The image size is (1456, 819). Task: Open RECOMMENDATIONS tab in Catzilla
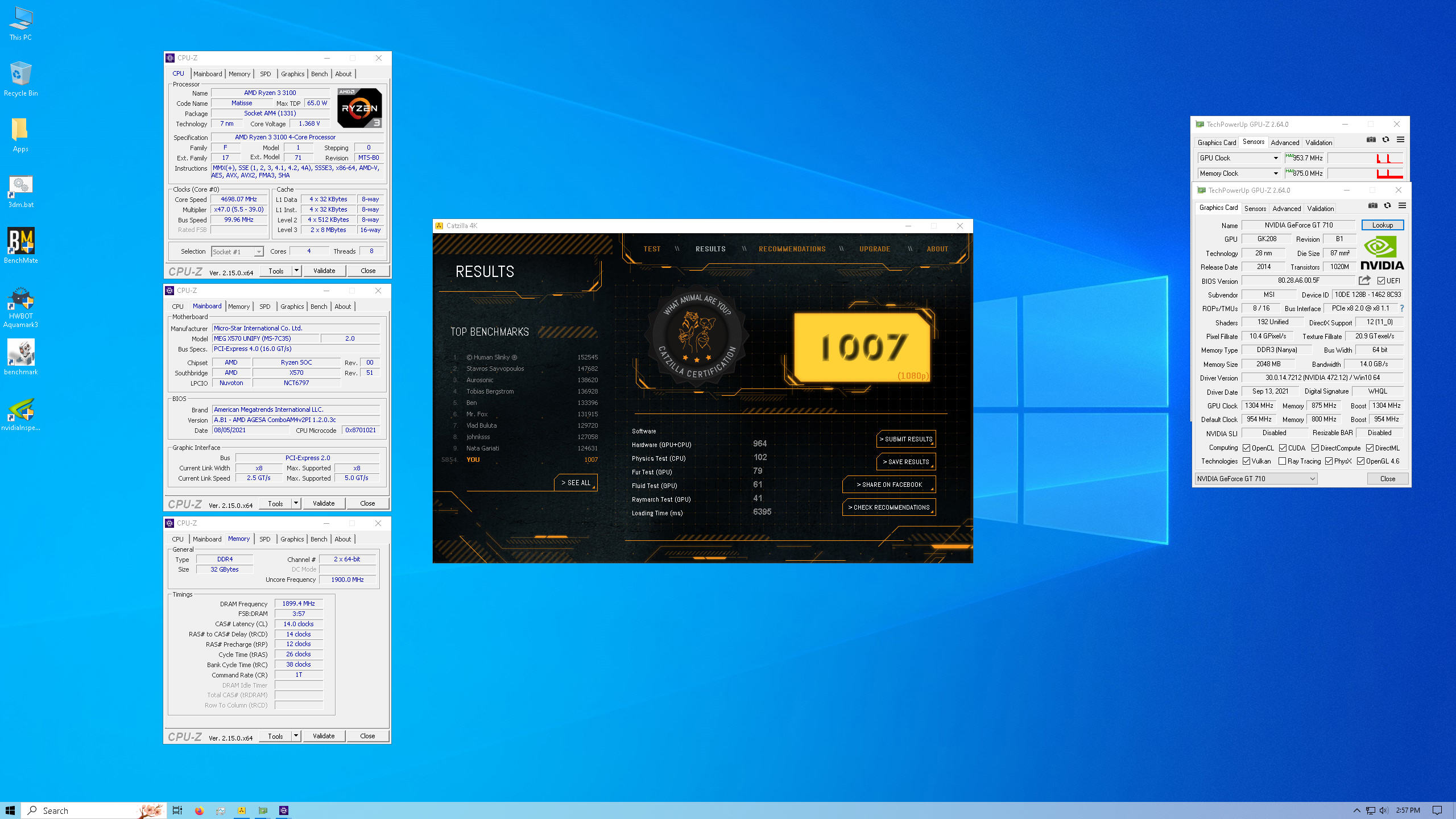click(x=792, y=249)
